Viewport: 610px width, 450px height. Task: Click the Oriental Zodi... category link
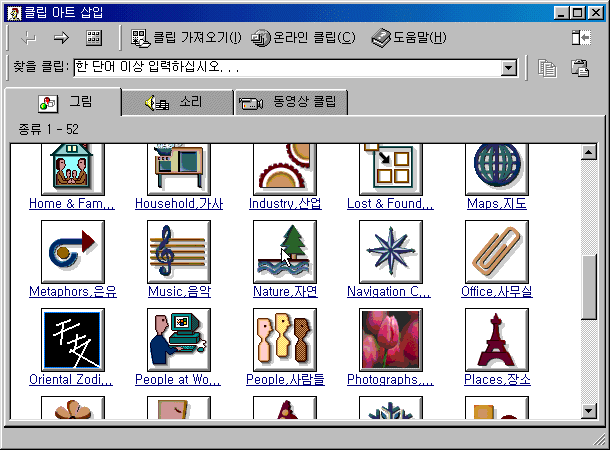point(71,379)
